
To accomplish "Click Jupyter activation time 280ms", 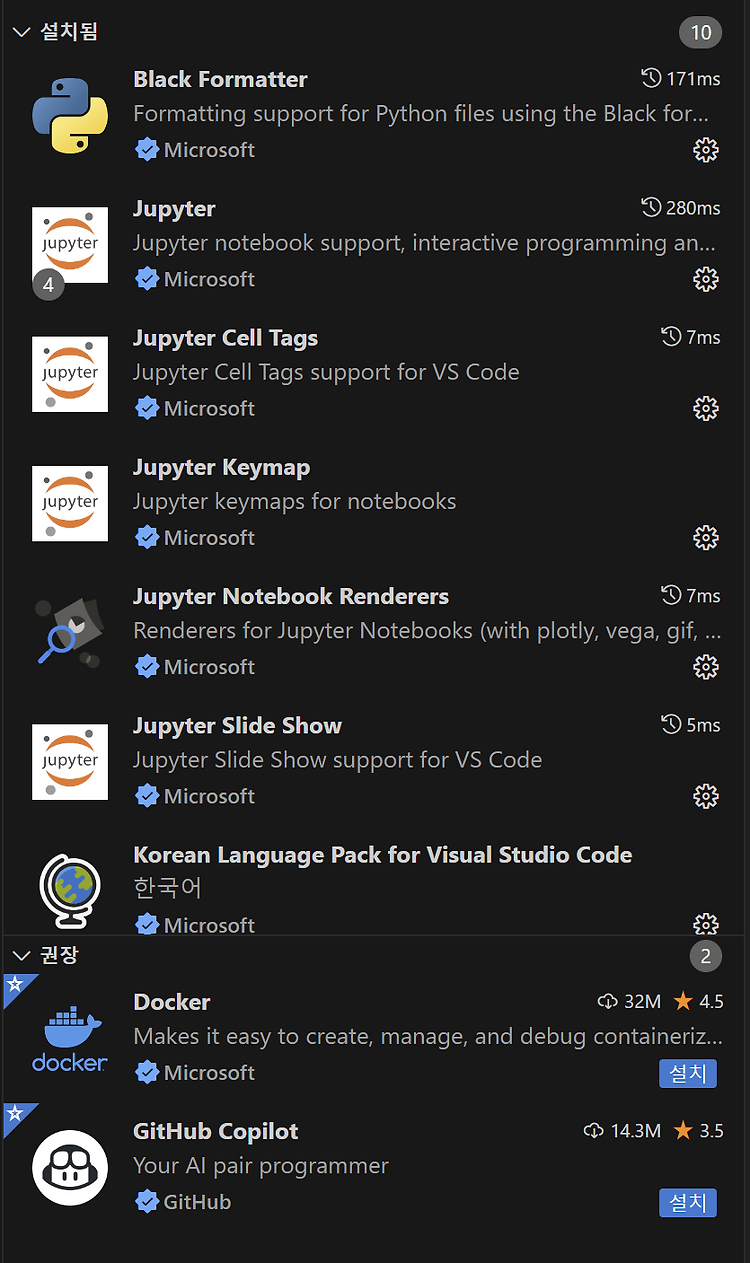I will coord(681,207).
